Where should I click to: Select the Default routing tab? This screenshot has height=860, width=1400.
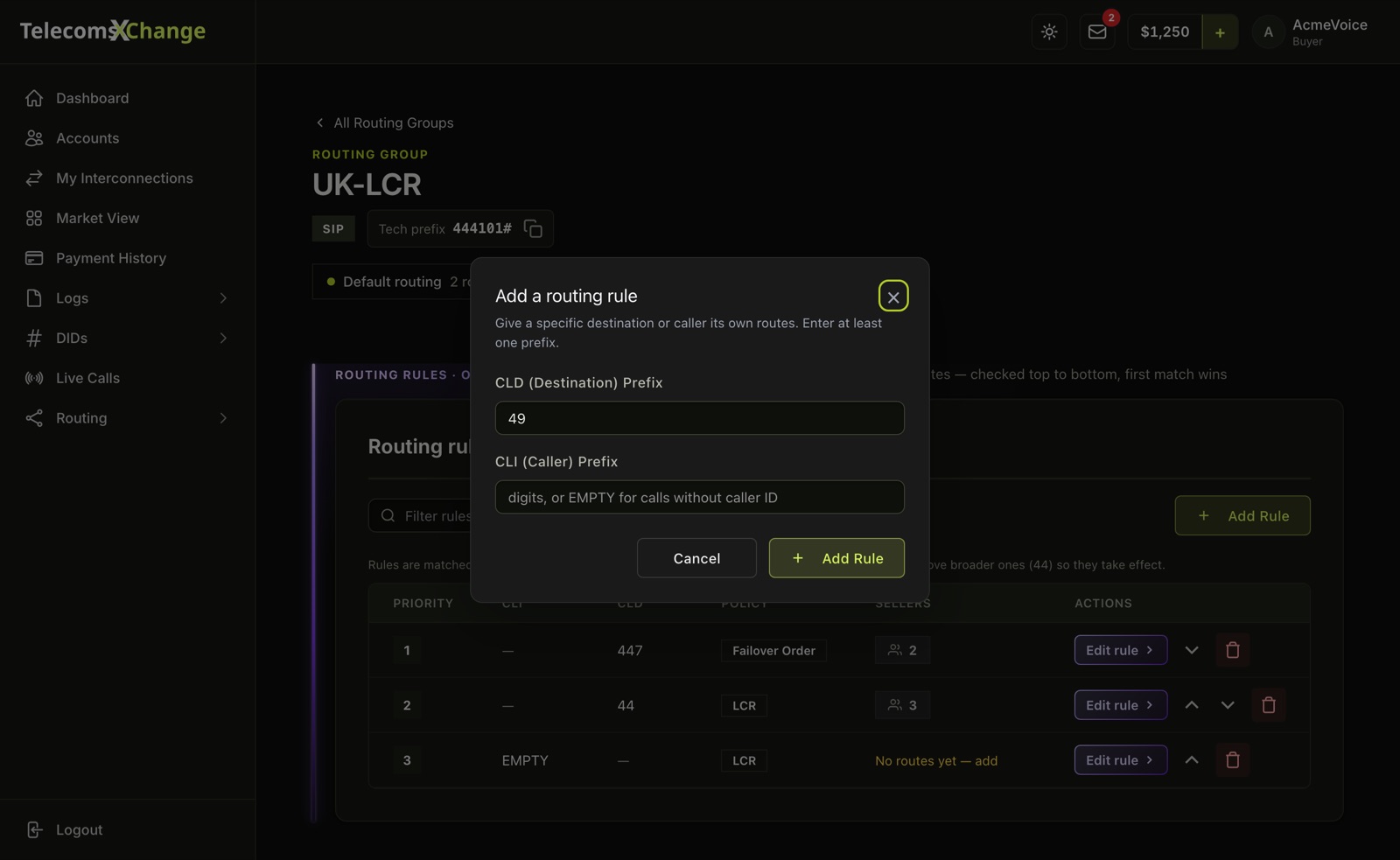click(392, 282)
